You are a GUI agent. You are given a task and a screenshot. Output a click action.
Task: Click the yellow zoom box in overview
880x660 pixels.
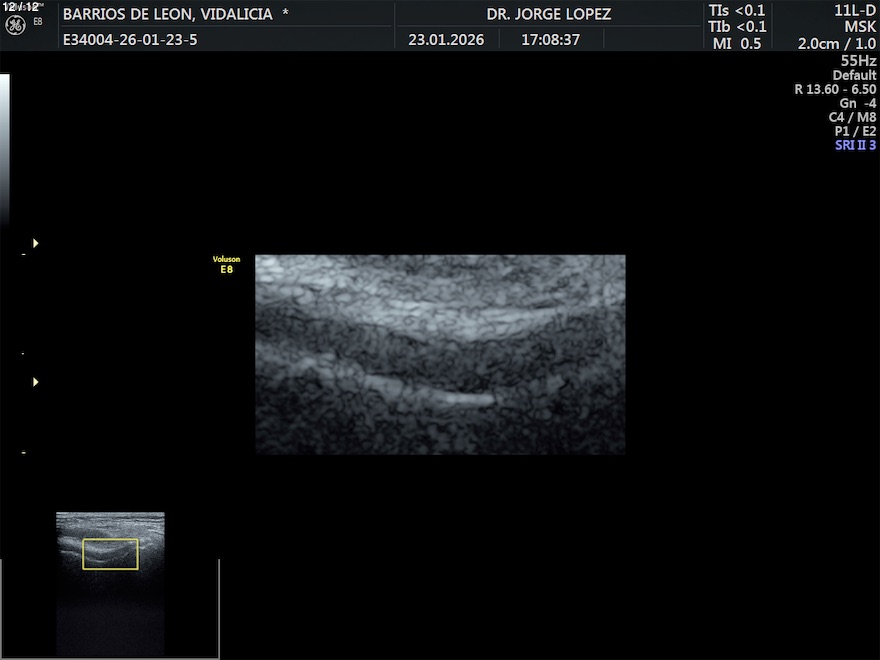pos(110,554)
